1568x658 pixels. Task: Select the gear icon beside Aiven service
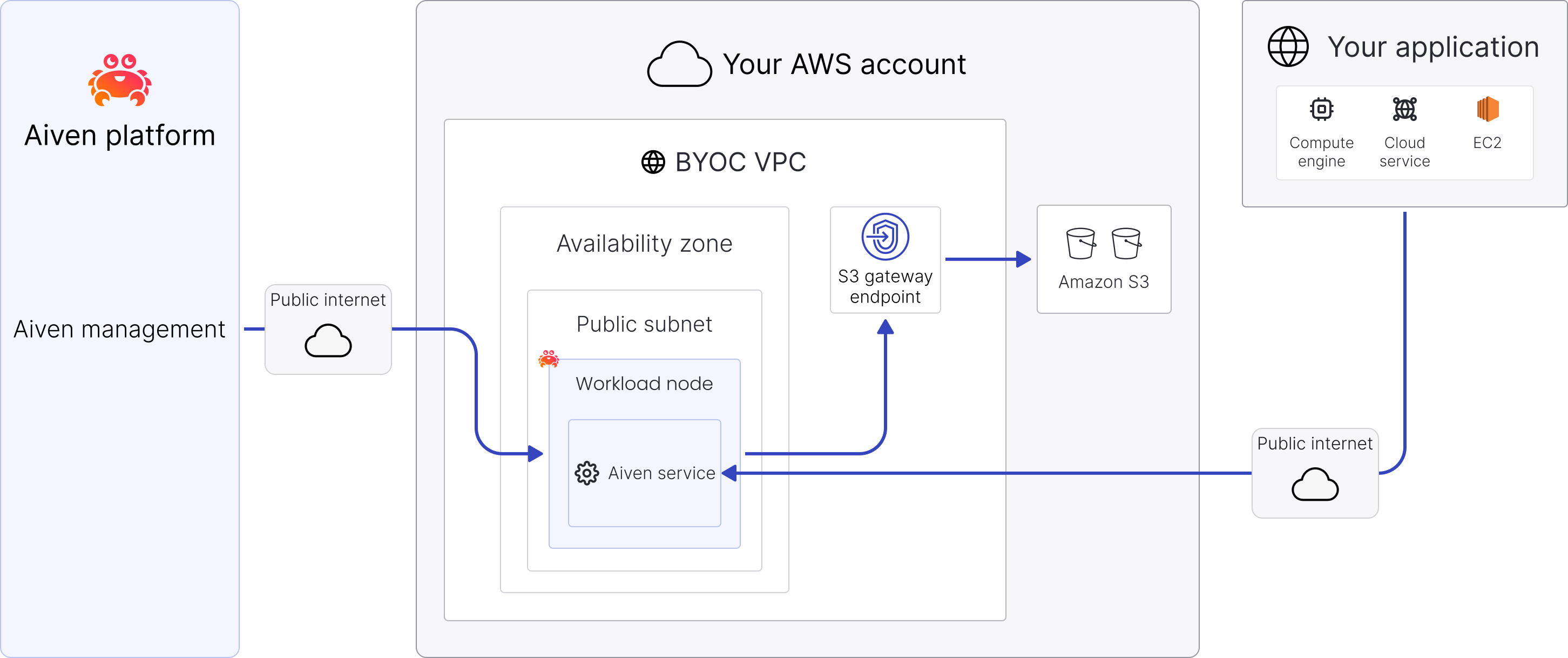click(x=586, y=472)
